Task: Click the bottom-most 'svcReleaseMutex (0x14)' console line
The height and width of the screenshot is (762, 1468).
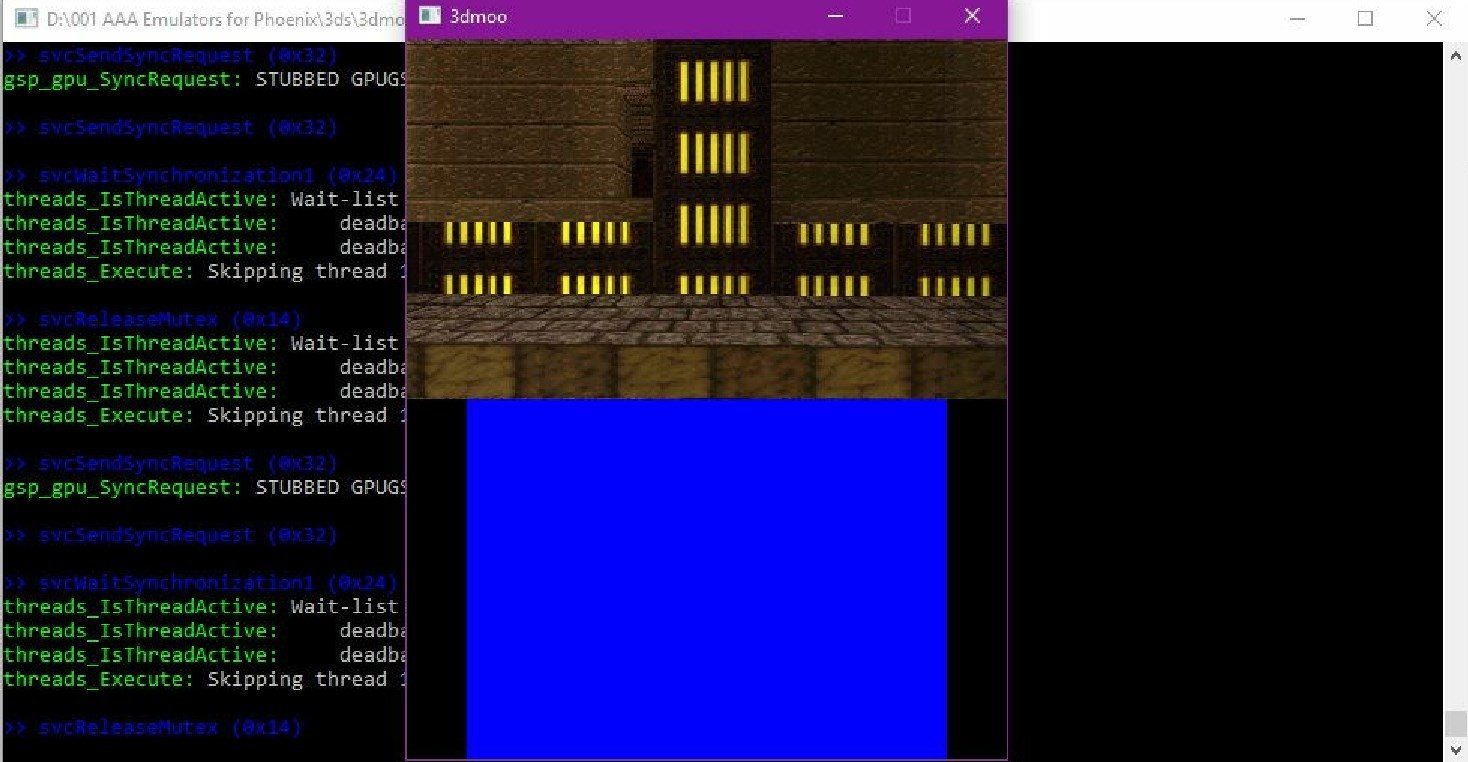Action: point(154,727)
